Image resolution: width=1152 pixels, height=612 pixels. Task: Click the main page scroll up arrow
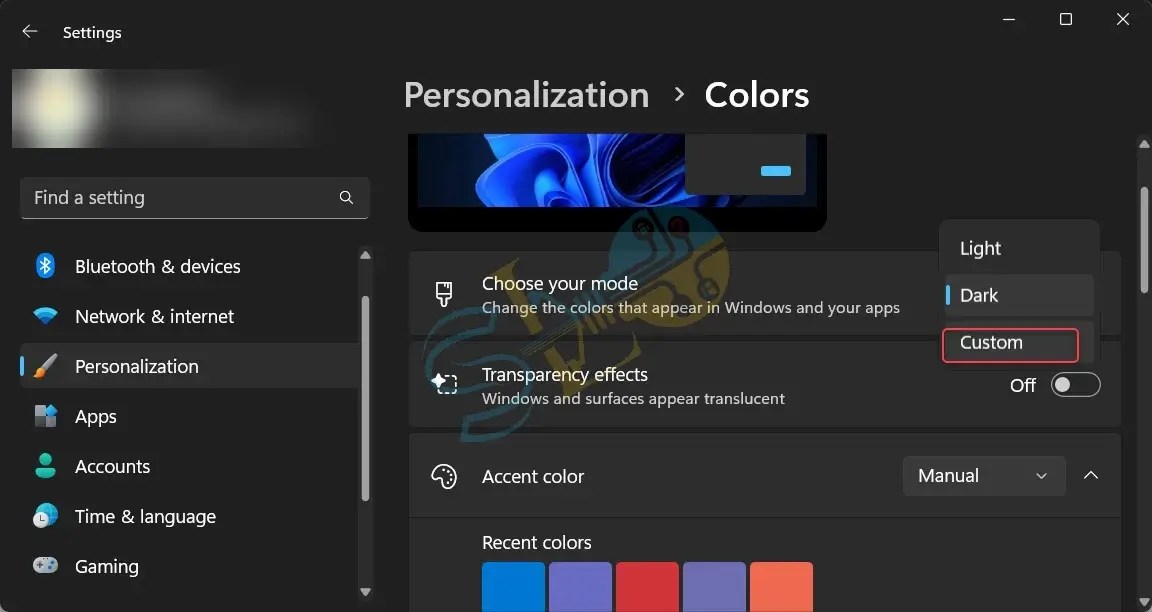[x=1144, y=145]
